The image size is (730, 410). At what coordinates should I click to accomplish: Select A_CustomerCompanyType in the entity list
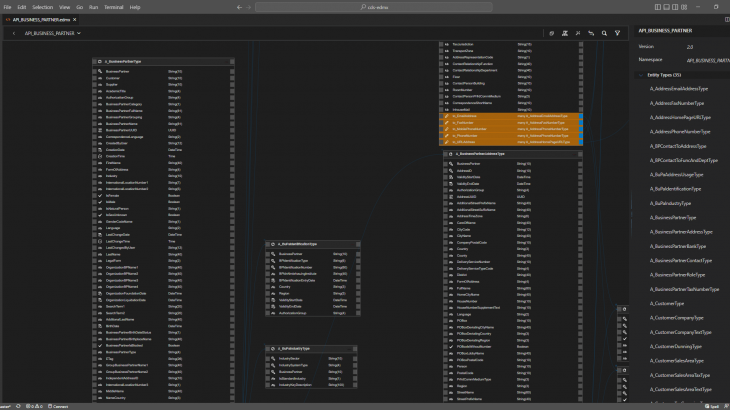click(676, 318)
